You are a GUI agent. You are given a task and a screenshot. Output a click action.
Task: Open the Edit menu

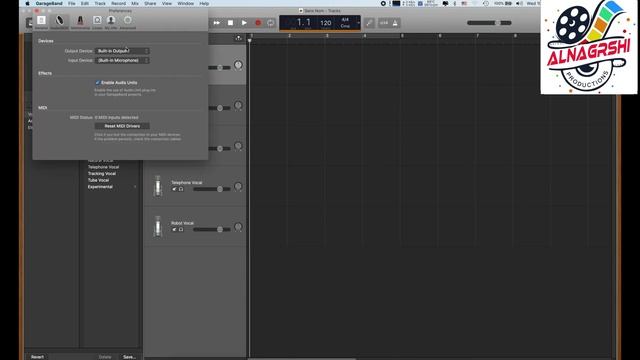[x=84, y=3]
